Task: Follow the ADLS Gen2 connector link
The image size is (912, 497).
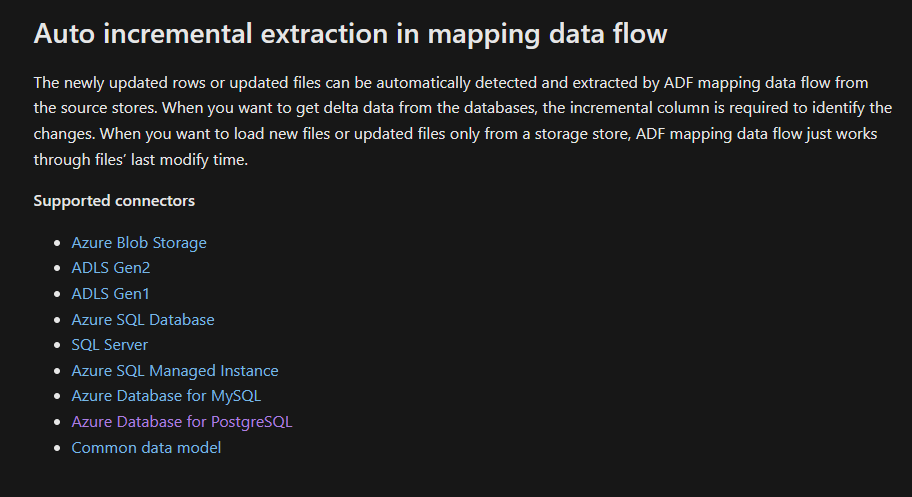Action: point(111,268)
